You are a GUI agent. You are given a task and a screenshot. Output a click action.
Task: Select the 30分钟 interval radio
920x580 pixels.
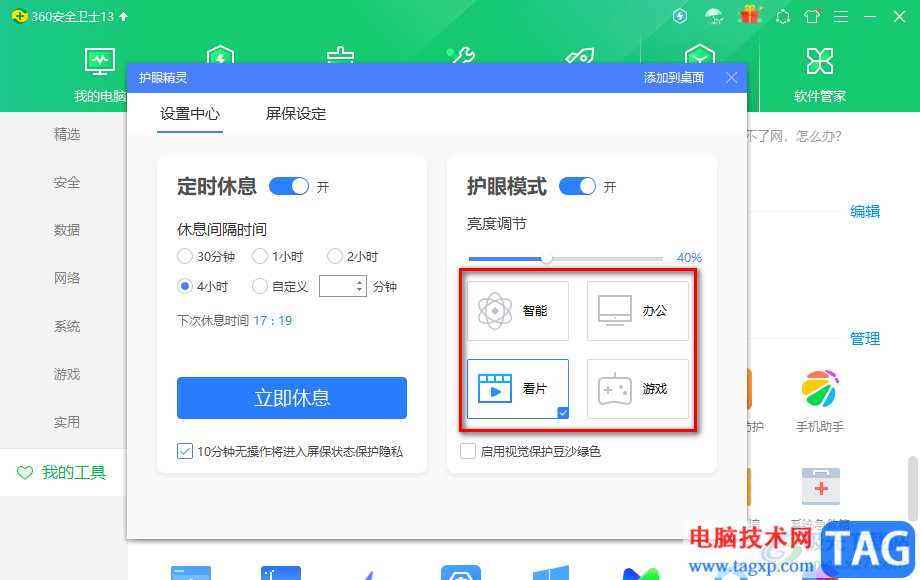pyautogui.click(x=185, y=256)
